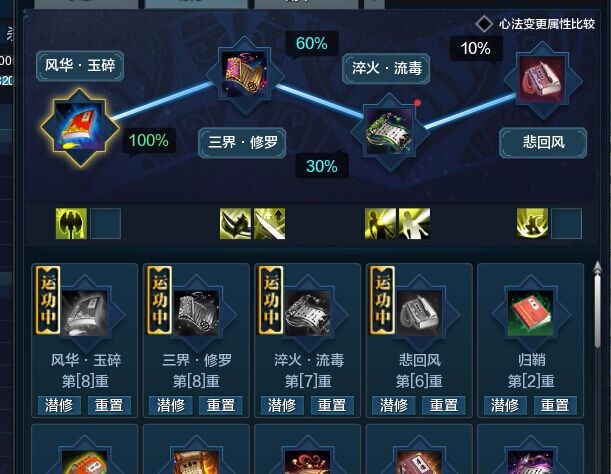The width and height of the screenshot is (611, 474).
Task: Click the crouching figure skill icon
Action: click(532, 223)
